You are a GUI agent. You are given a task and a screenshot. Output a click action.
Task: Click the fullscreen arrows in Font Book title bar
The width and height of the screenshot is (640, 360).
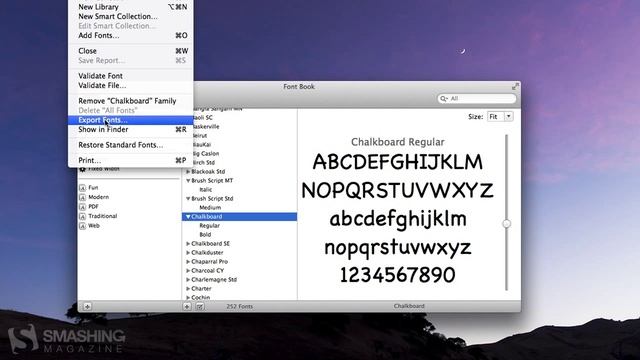tap(515, 87)
